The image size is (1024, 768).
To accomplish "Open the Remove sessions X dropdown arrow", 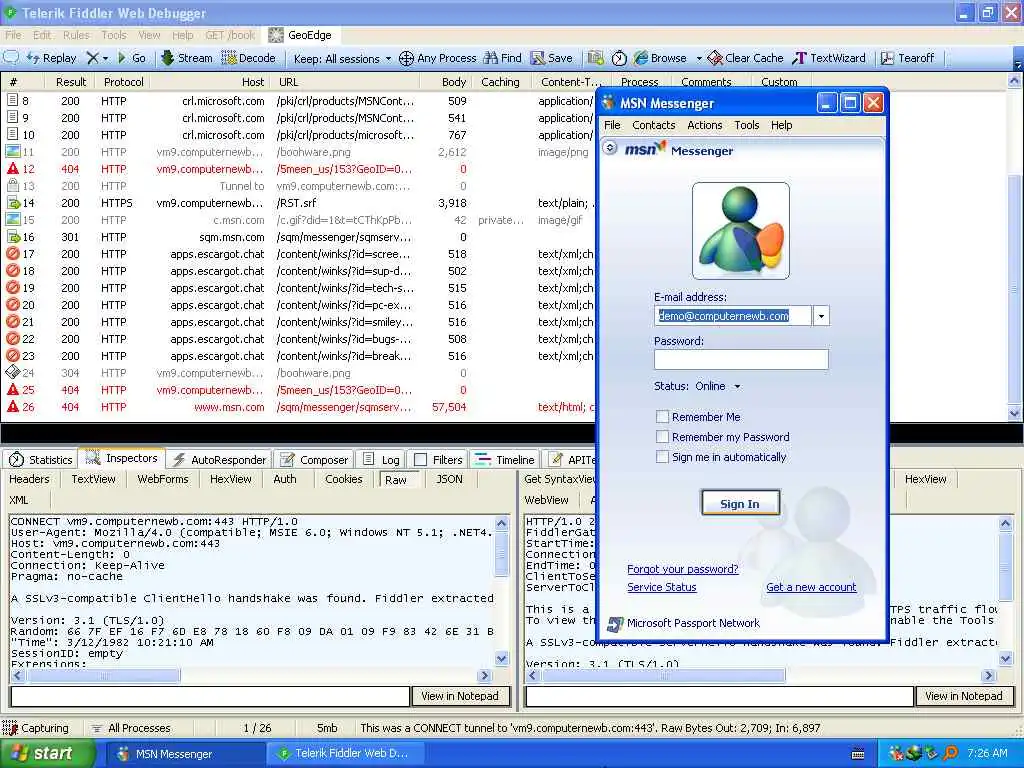I will click(x=105, y=59).
